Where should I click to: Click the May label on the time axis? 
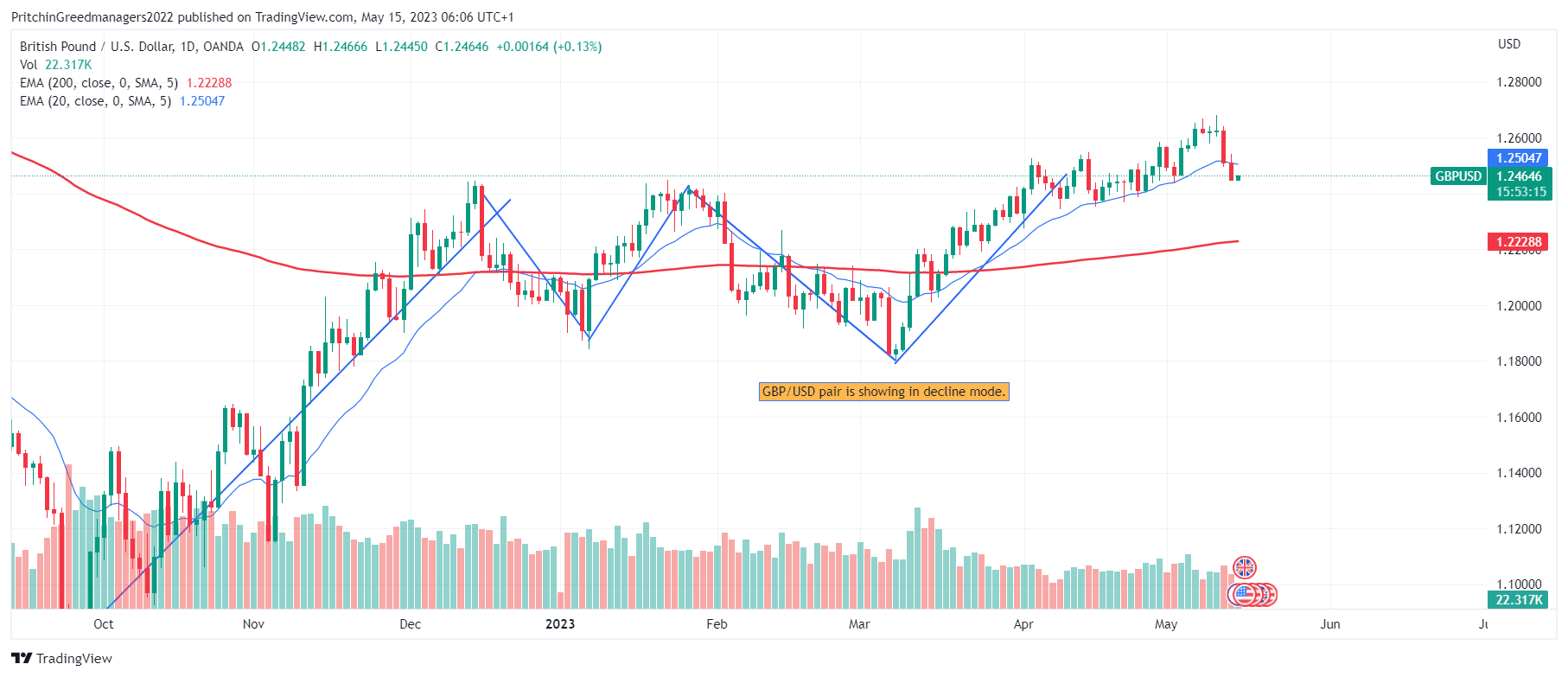[x=1166, y=624]
